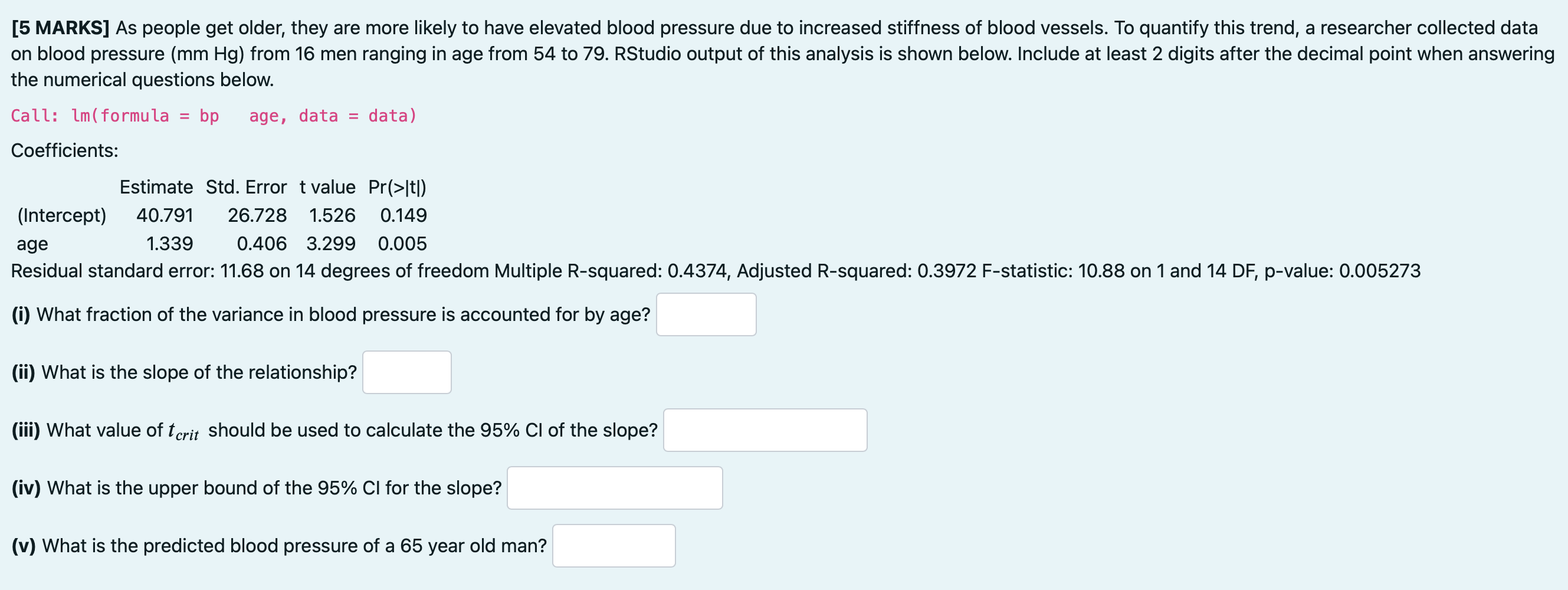Viewport: 1568px width, 590px height.
Task: Click the t value column header
Action: pyautogui.click(x=327, y=187)
